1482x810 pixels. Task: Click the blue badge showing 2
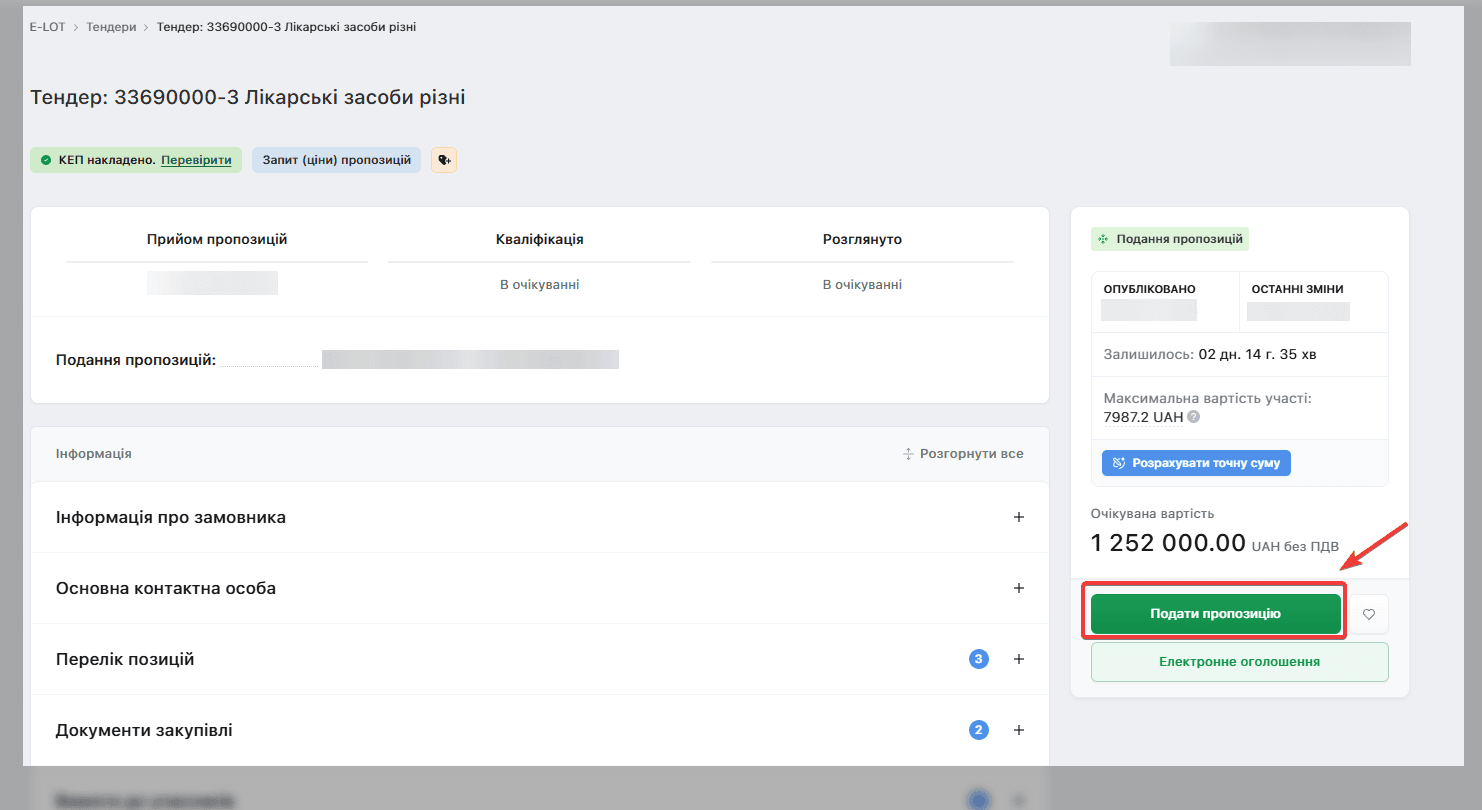tap(978, 730)
